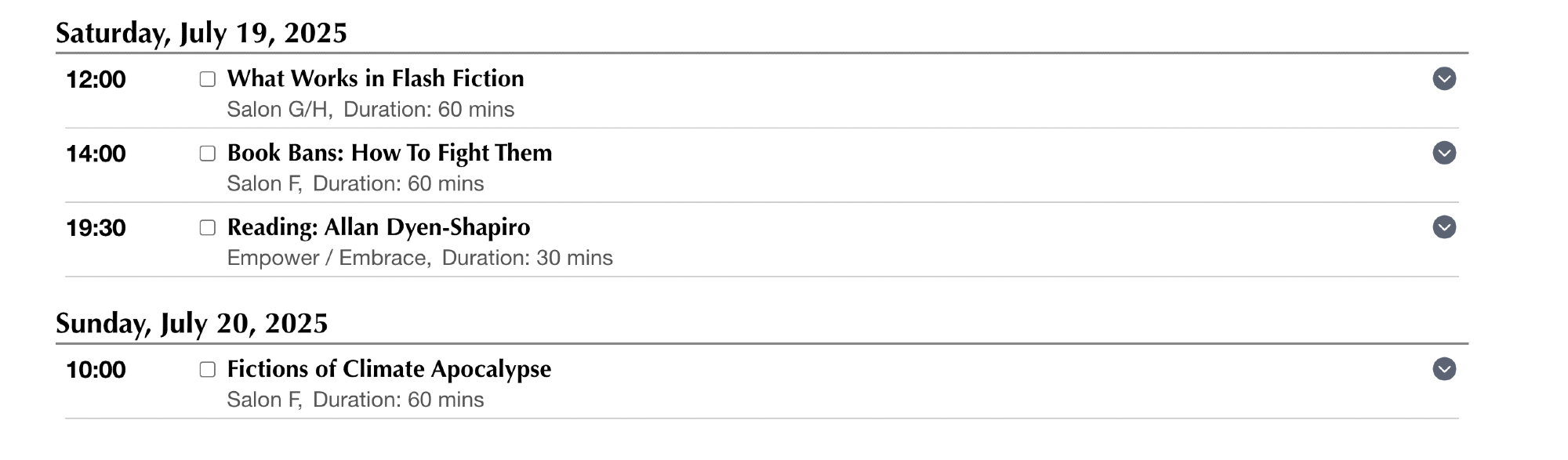Click the Book Bans: How To Fight Them title
This screenshot has height=460, width=1568.
(x=390, y=153)
